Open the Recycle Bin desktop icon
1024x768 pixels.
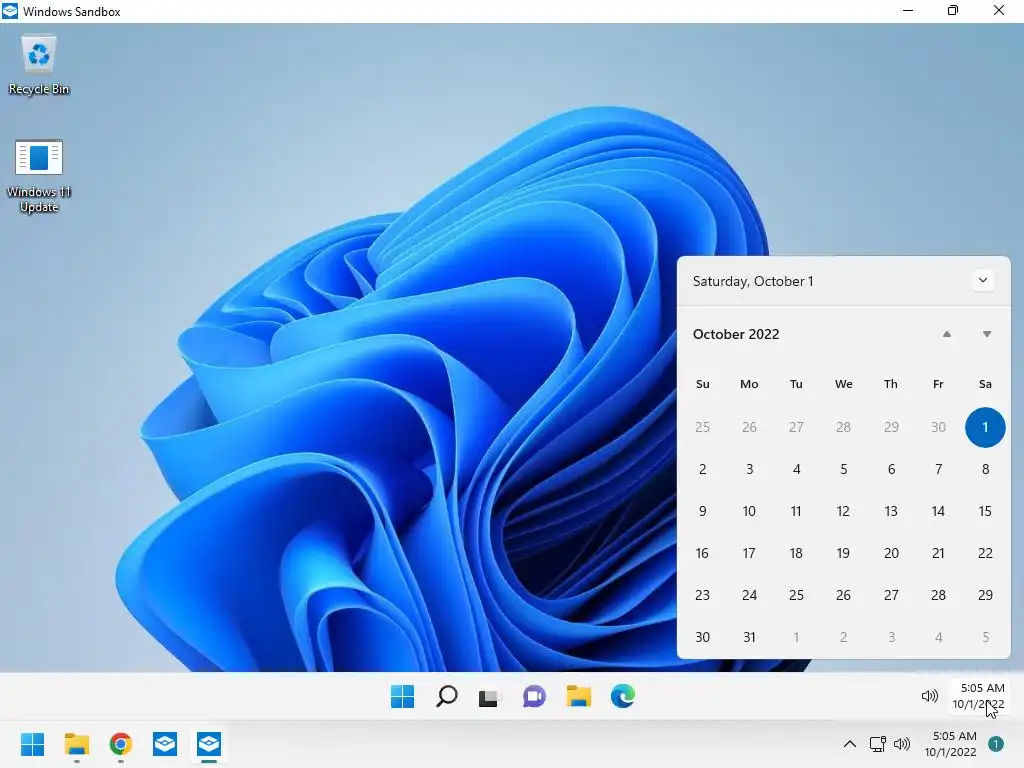tap(39, 65)
